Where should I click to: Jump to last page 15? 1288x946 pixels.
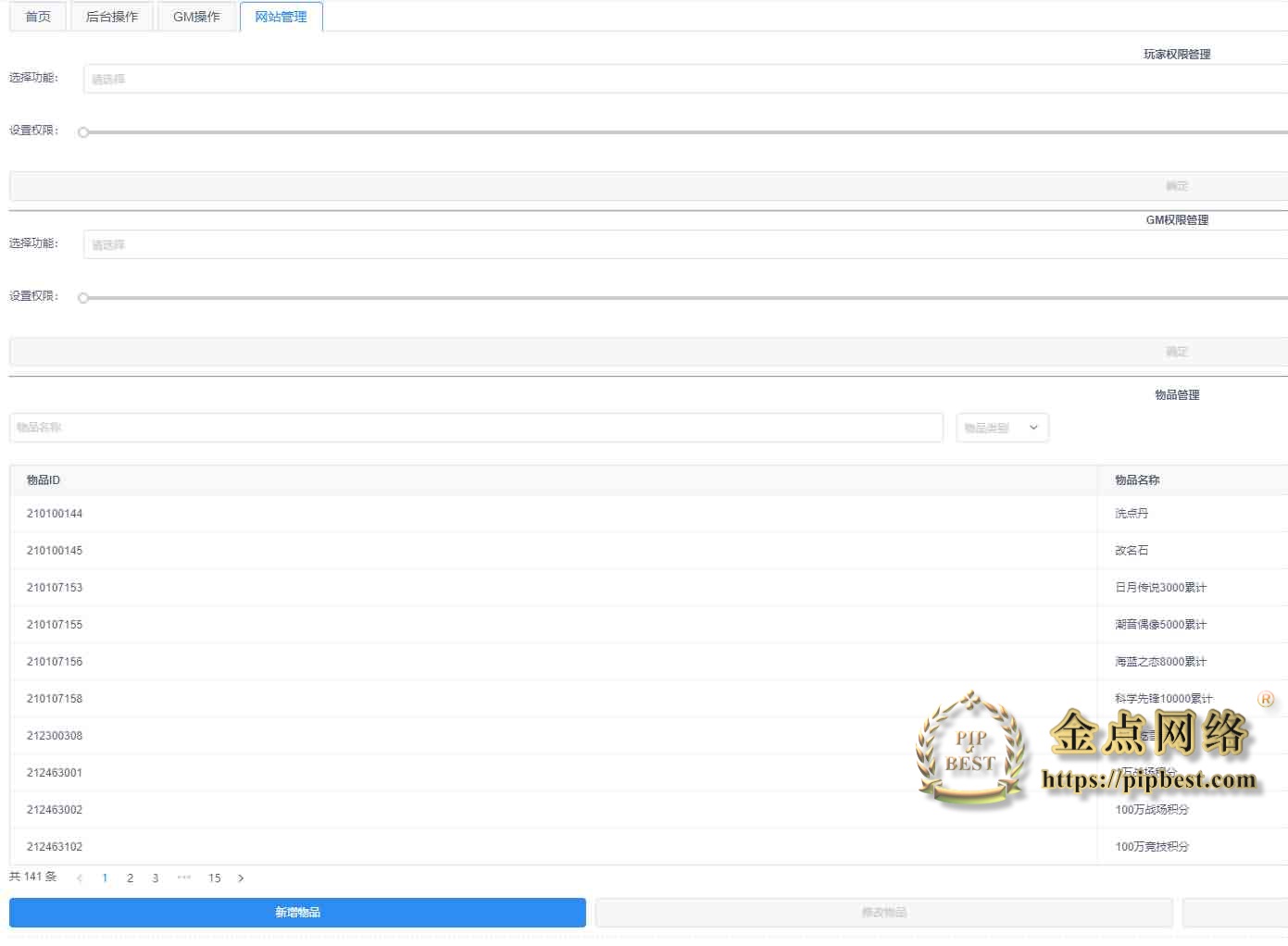[215, 878]
